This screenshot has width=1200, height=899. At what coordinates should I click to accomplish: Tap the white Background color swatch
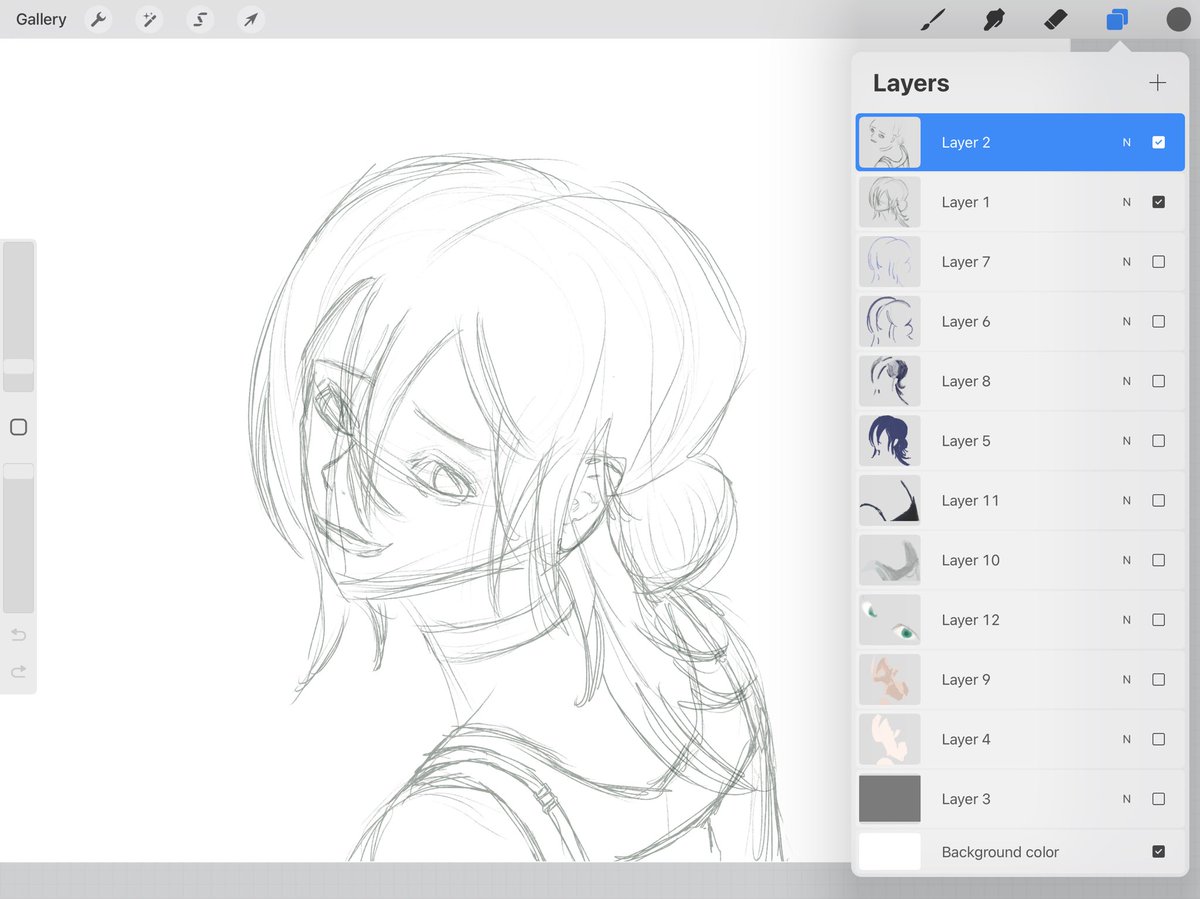tap(890, 852)
